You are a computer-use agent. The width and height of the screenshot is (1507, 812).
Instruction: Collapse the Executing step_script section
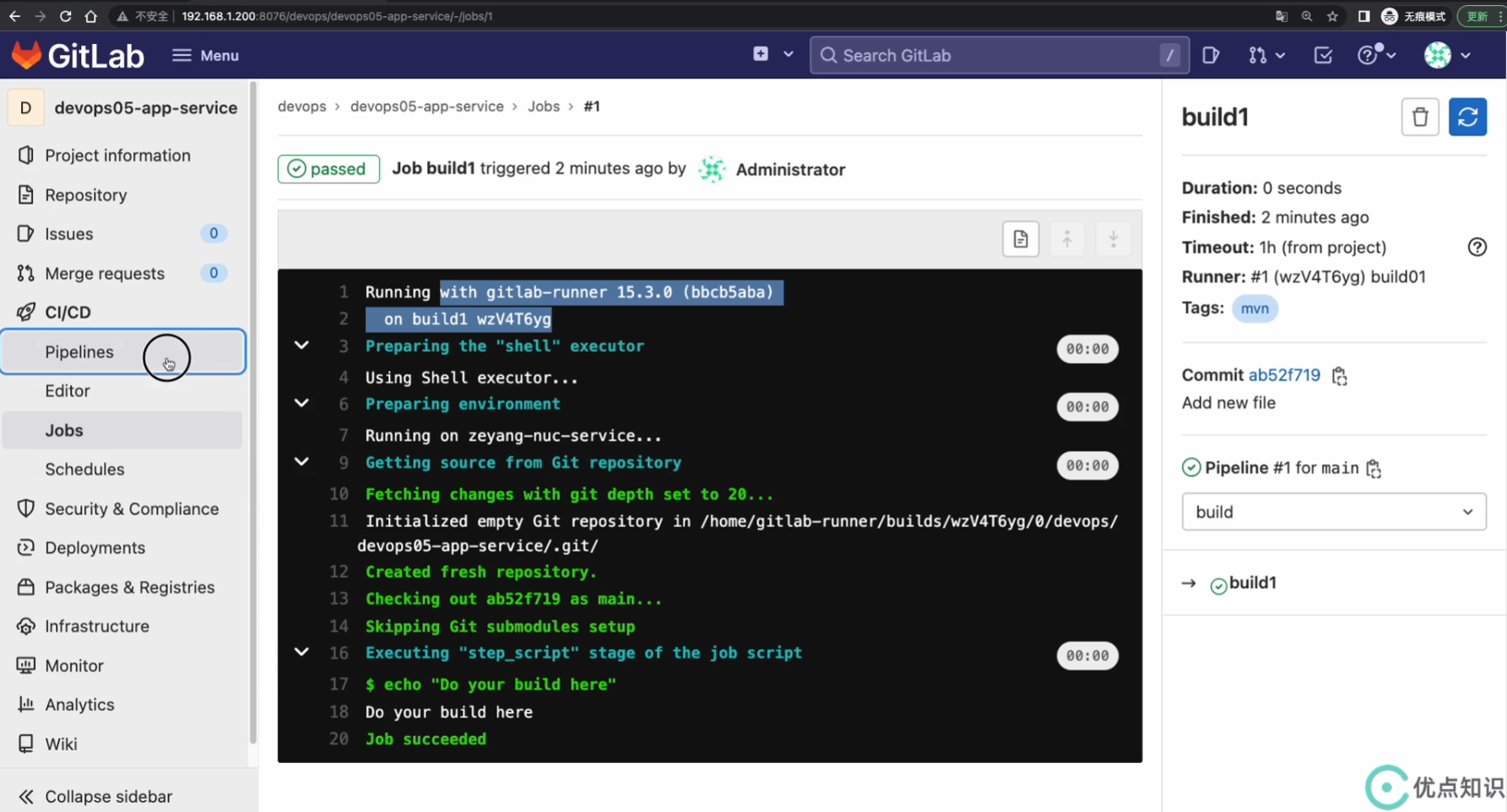coord(301,652)
